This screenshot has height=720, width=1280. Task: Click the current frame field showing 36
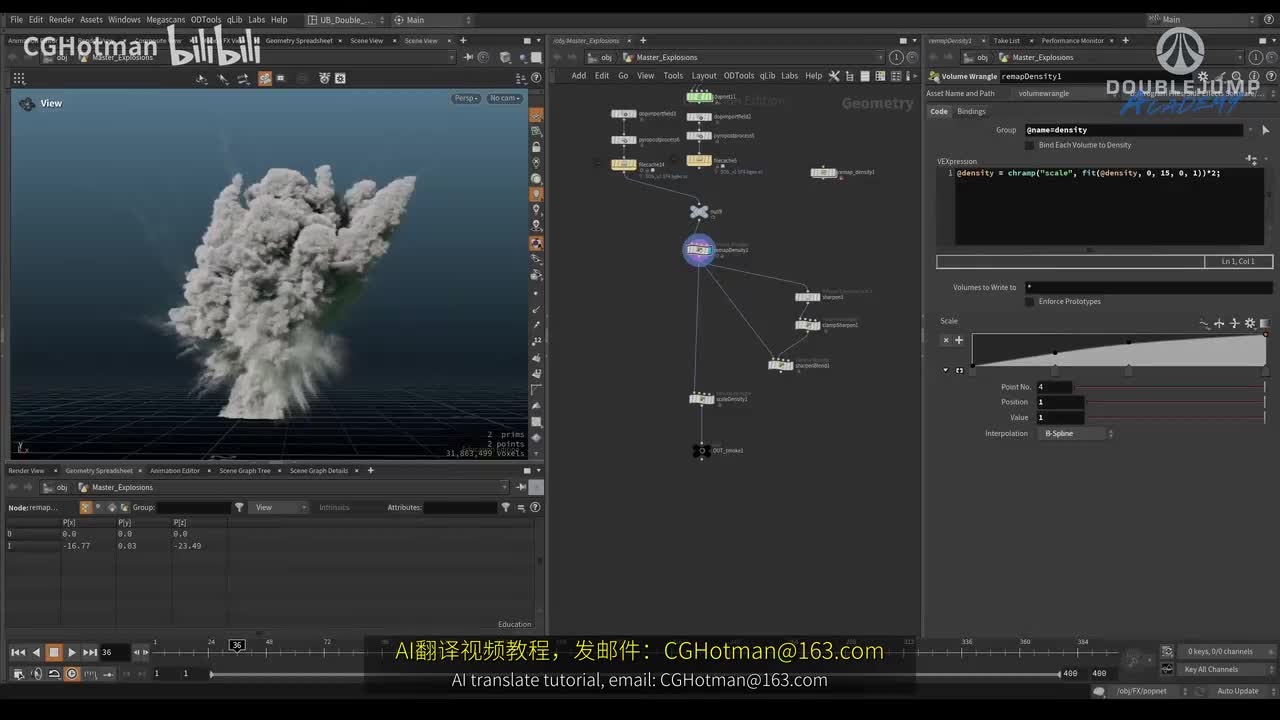click(x=113, y=652)
